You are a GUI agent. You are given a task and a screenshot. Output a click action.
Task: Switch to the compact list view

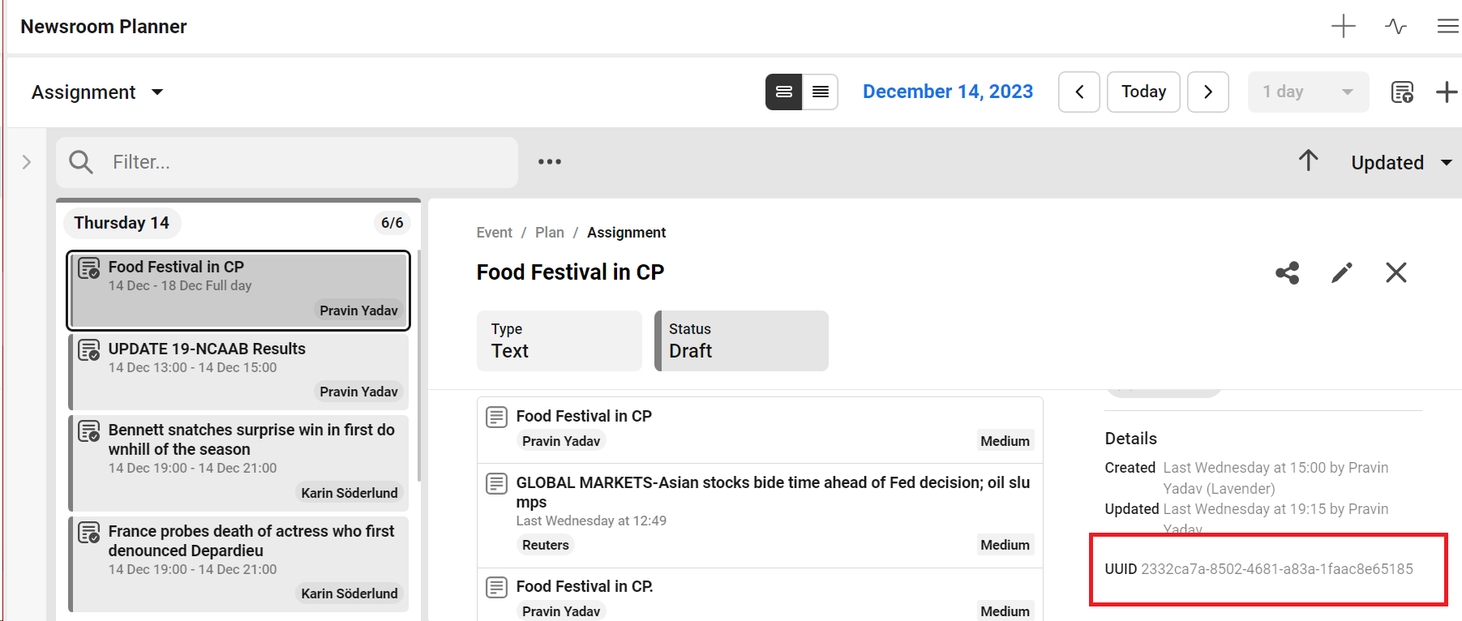(820, 92)
